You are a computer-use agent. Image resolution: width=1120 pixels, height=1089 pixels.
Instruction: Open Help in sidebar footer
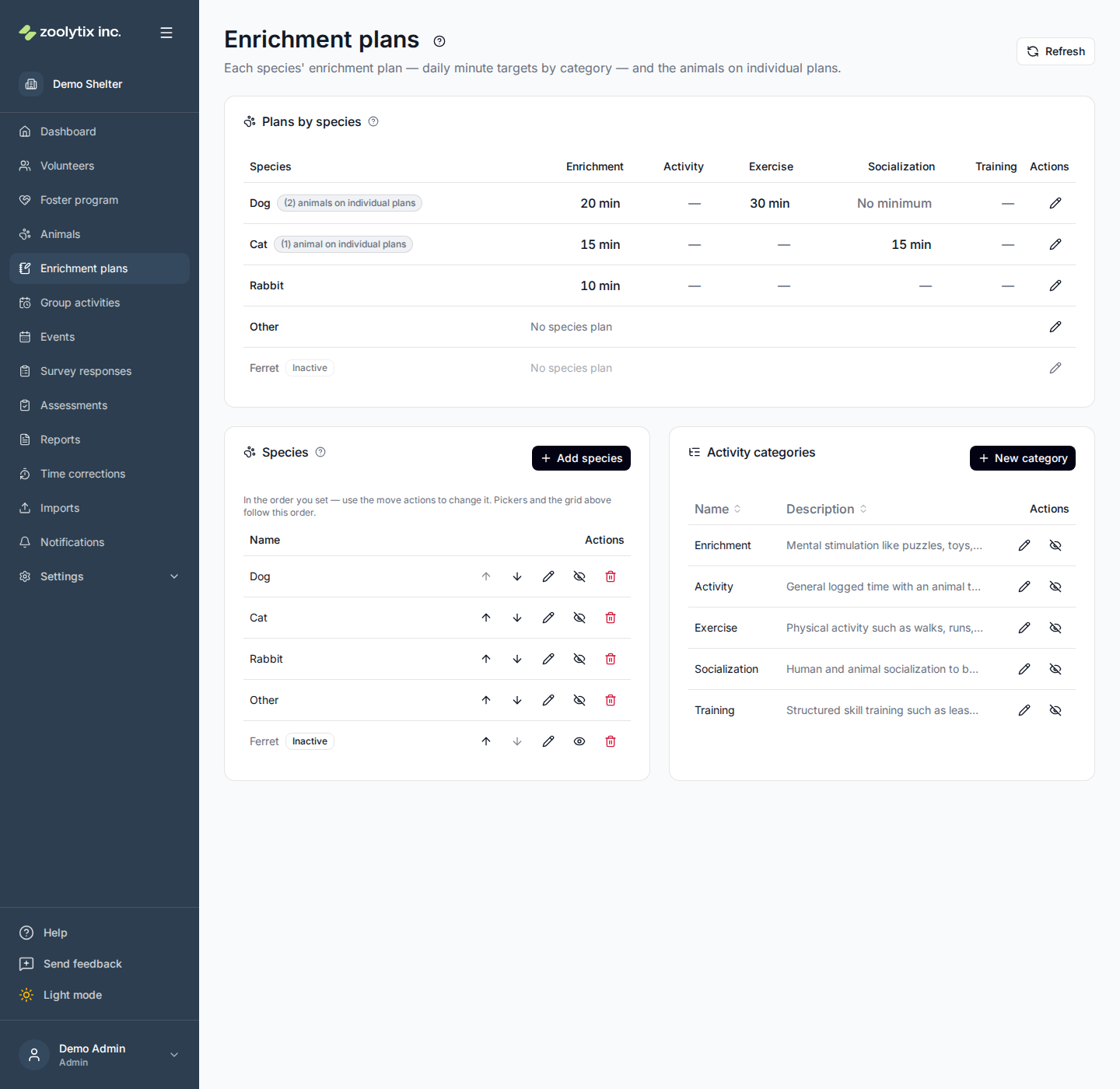[x=44, y=933]
